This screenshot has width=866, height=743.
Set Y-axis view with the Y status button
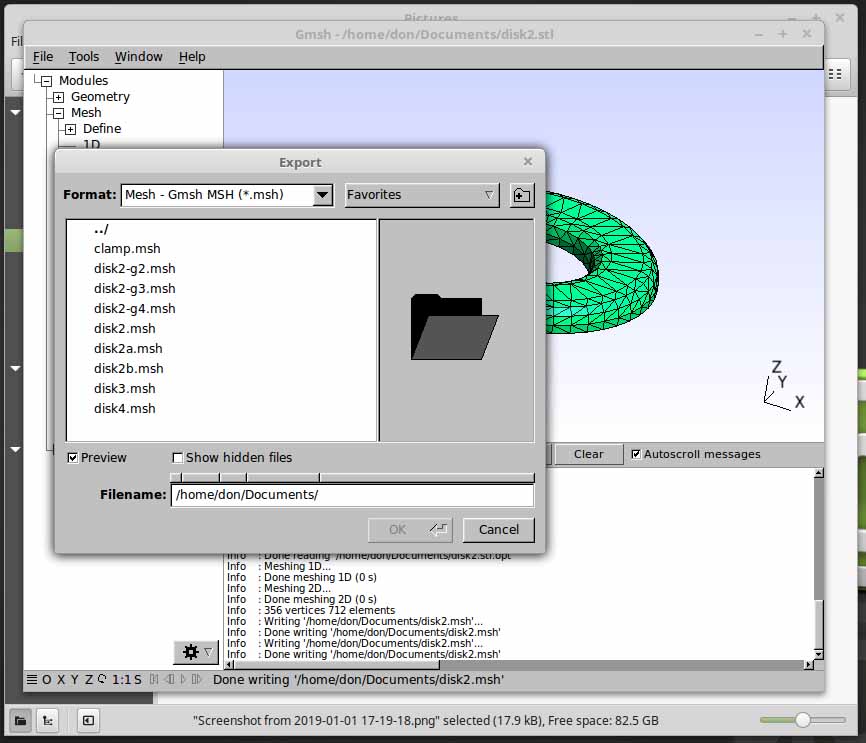click(x=75, y=679)
